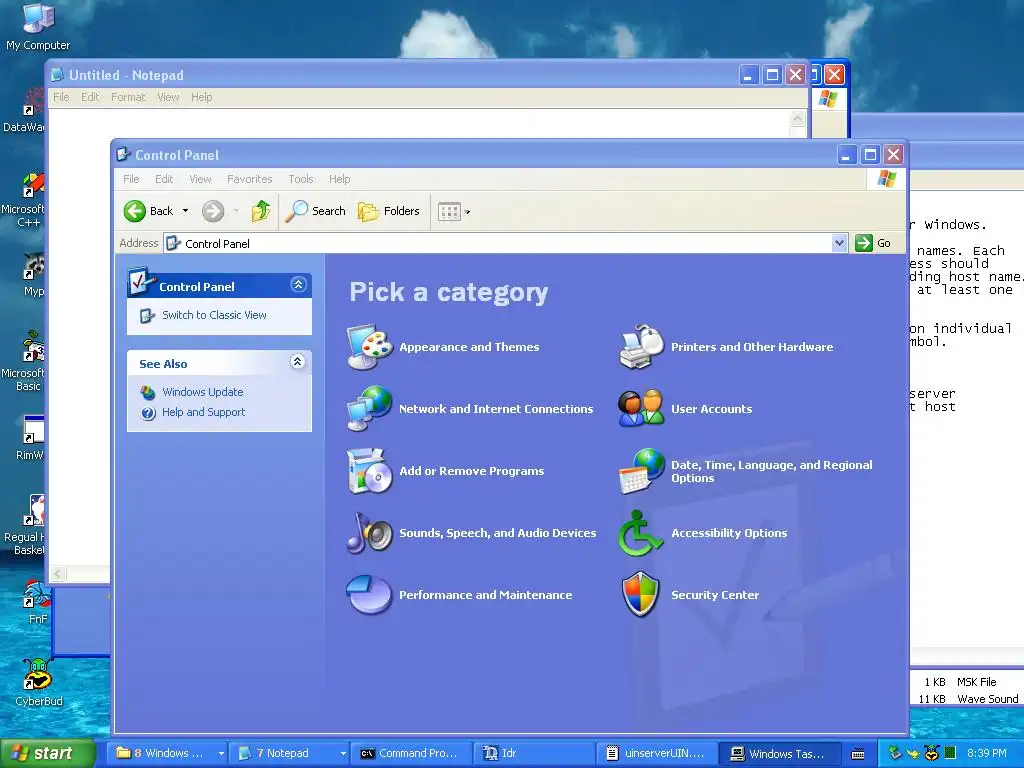
Task: Click the User Accounts link text
Action: pos(712,409)
